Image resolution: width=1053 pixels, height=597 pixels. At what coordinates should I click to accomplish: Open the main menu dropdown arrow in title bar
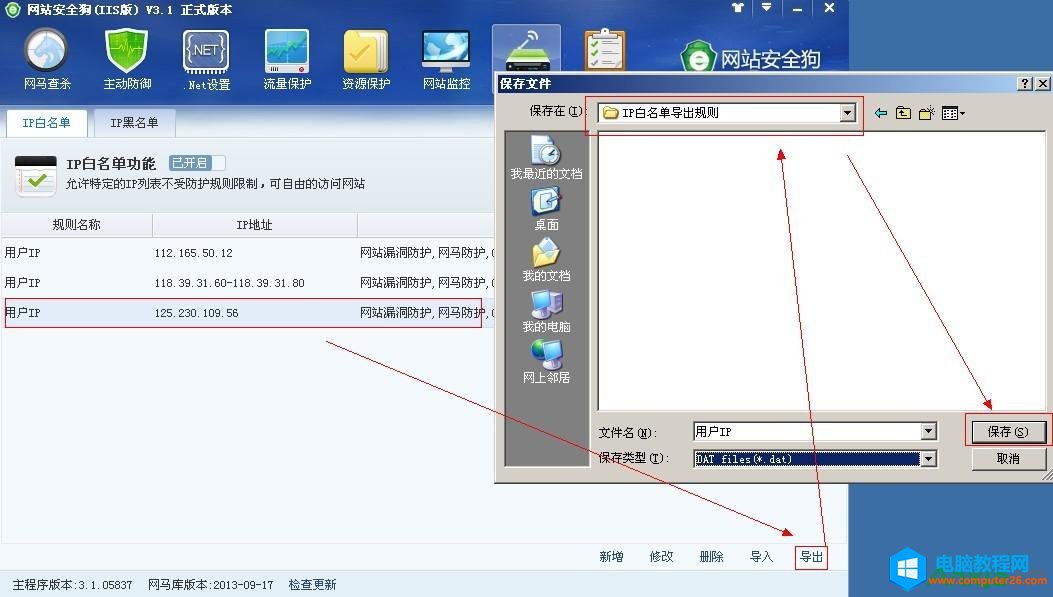(x=766, y=8)
